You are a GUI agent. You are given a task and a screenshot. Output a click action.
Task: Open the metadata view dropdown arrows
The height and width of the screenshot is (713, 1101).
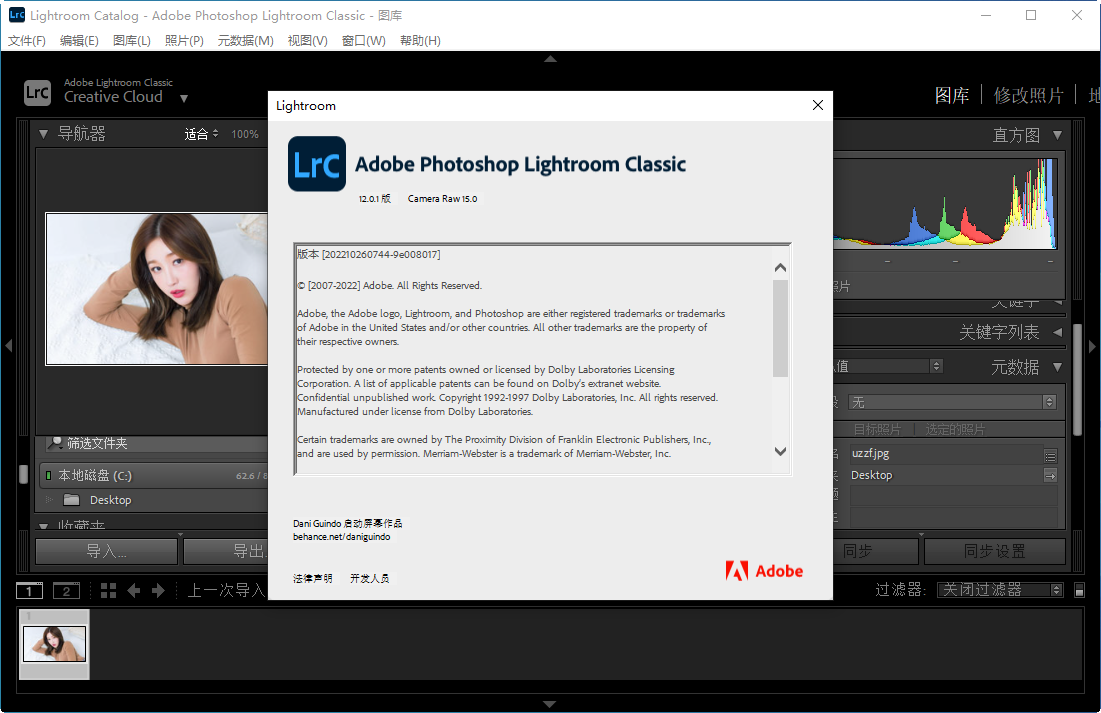click(x=936, y=366)
